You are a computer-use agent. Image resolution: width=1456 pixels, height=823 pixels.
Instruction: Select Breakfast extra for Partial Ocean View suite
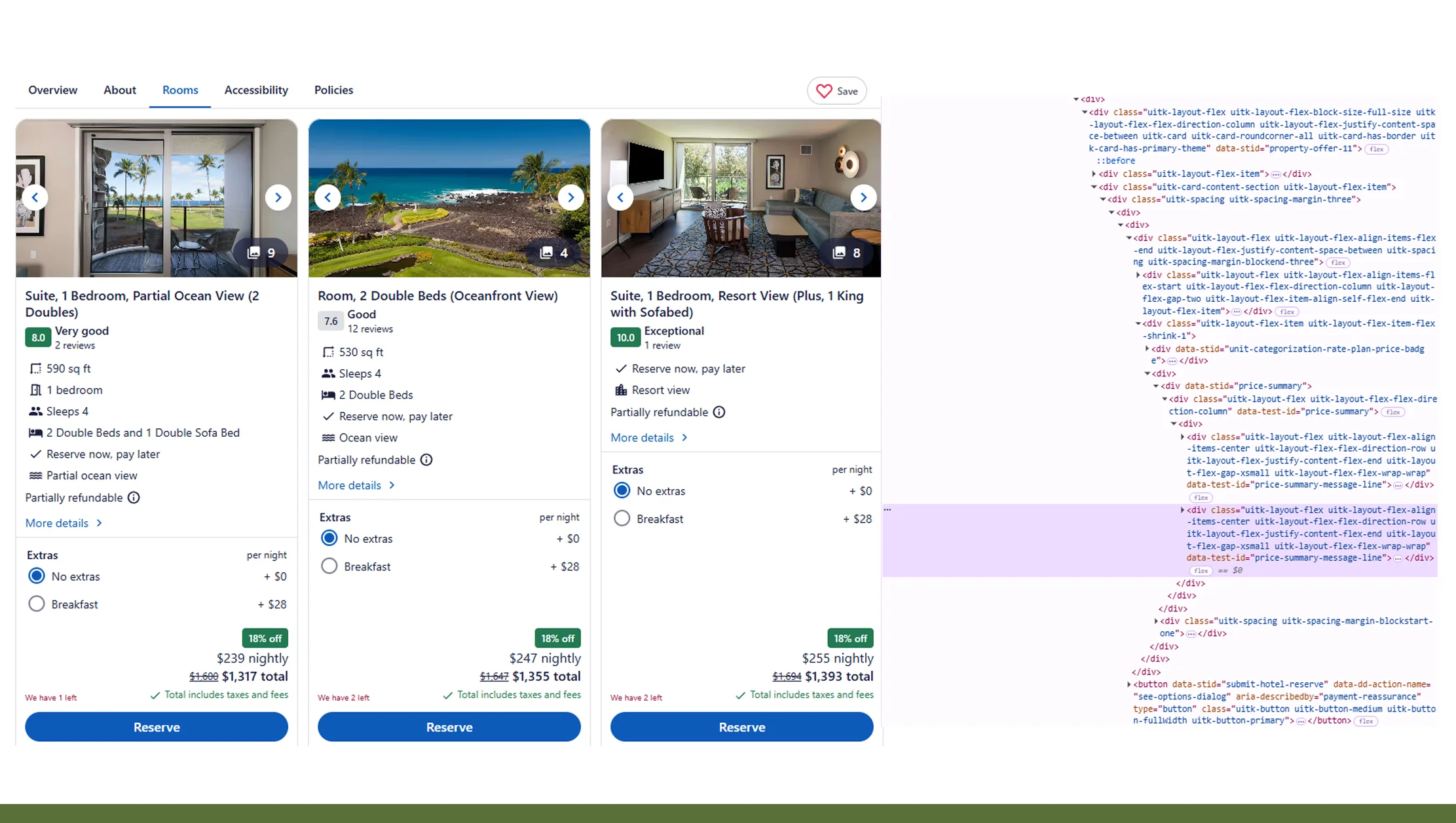37,604
